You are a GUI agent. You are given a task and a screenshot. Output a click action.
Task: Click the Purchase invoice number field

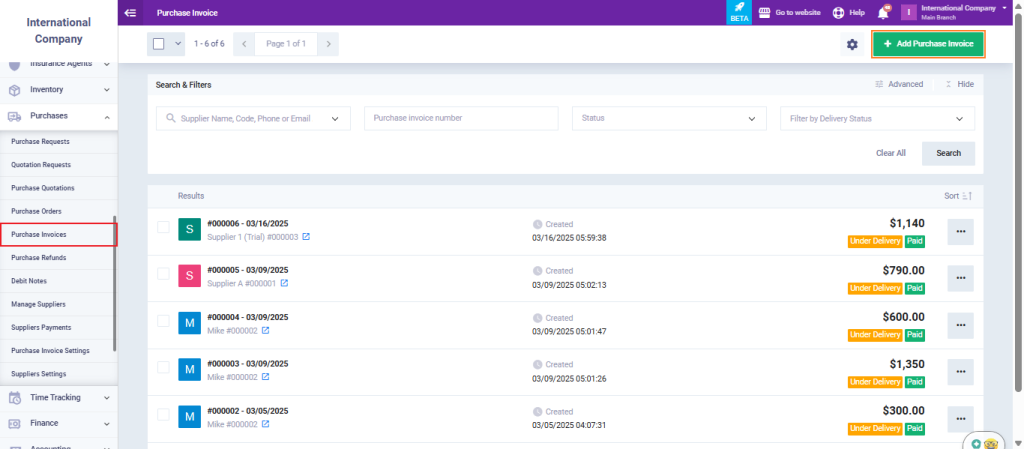point(461,119)
